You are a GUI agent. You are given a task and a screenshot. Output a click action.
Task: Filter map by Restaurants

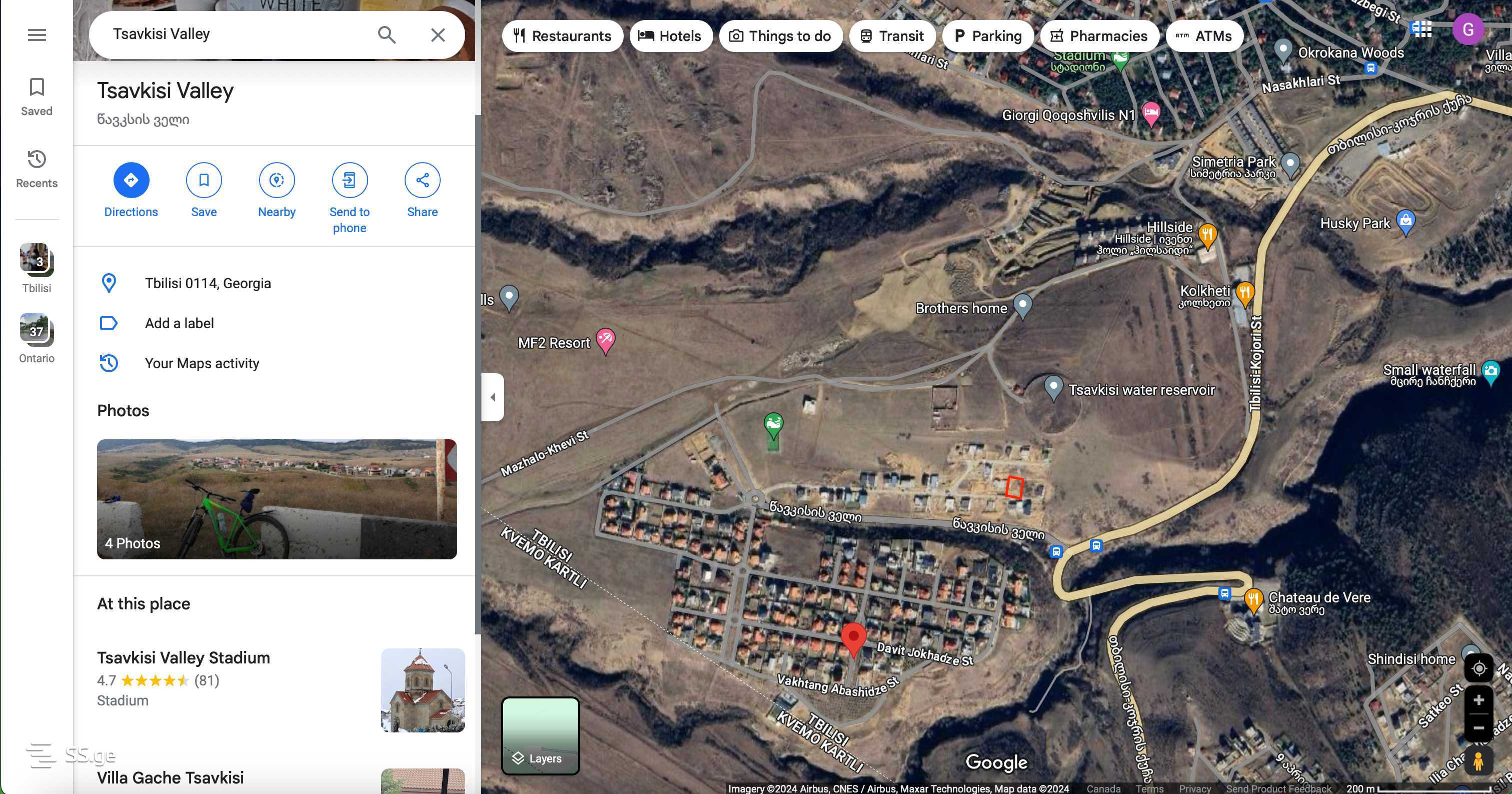pyautogui.click(x=562, y=36)
